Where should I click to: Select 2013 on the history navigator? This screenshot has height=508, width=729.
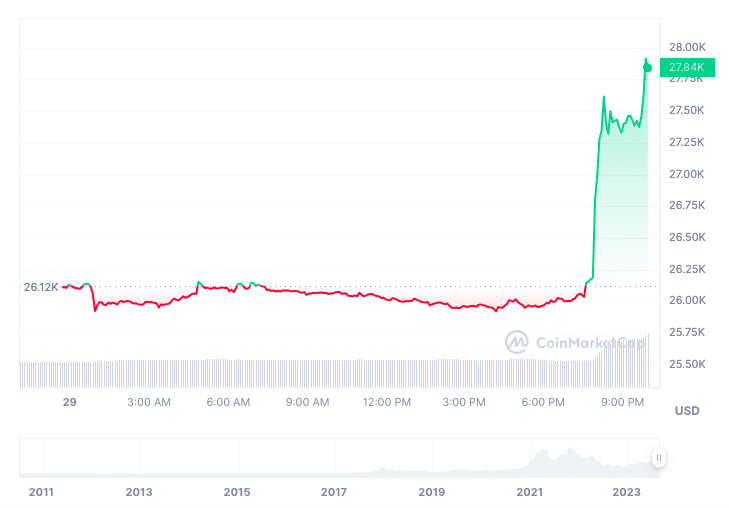139,492
